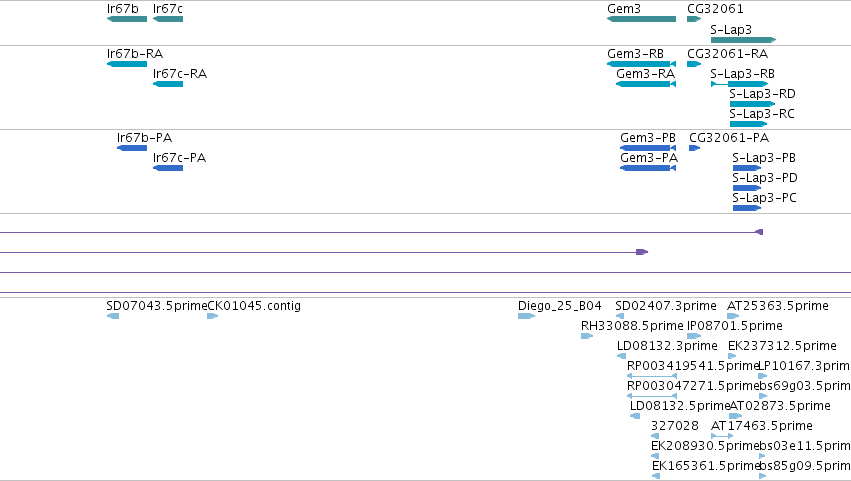Select the CG32061-PA protein
This screenshot has width=851, height=481.
695,148
